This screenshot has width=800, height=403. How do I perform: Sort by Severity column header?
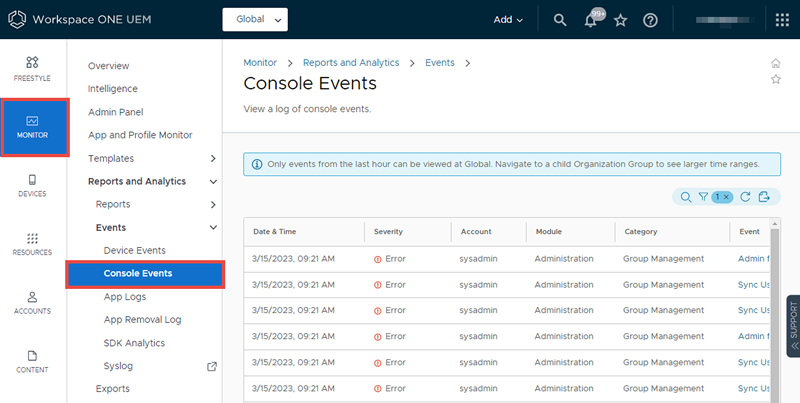[388, 232]
